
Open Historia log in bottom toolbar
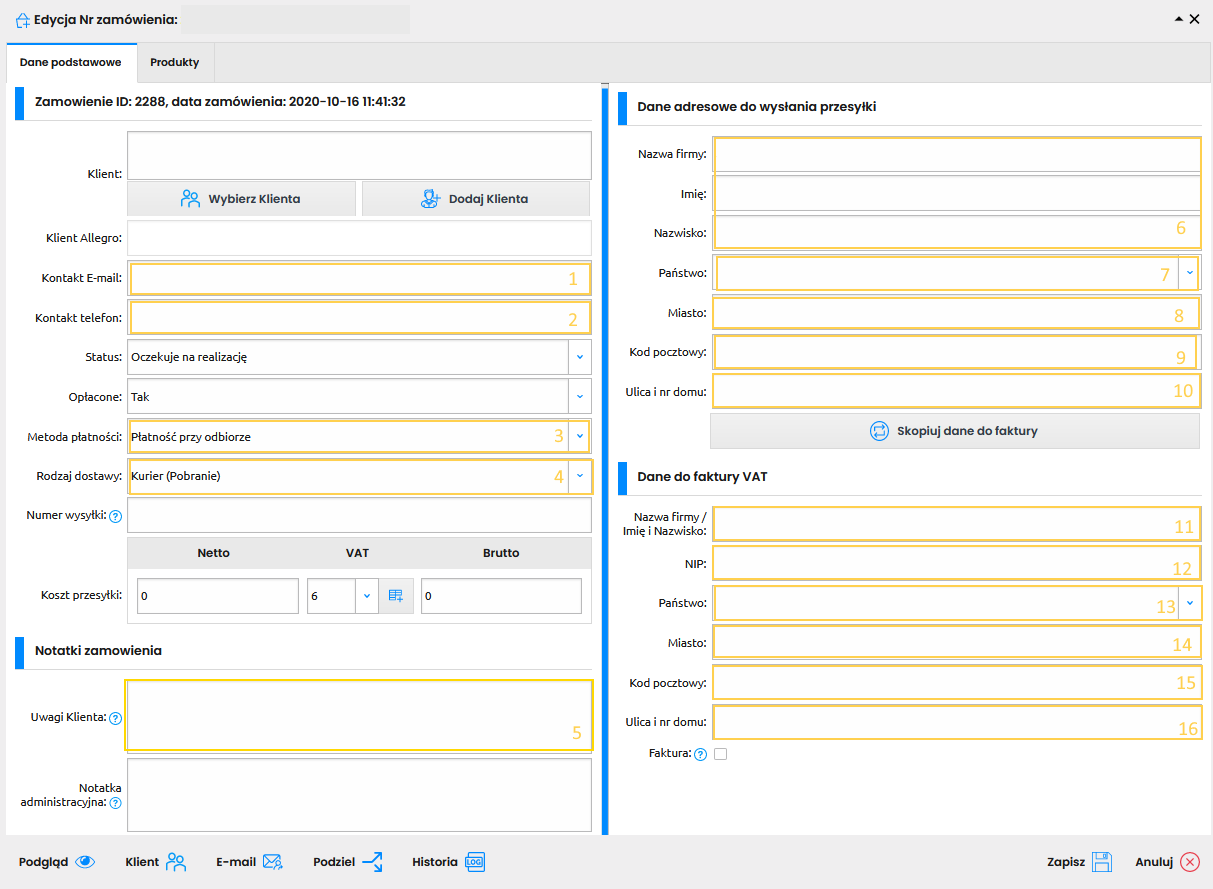tap(448, 862)
